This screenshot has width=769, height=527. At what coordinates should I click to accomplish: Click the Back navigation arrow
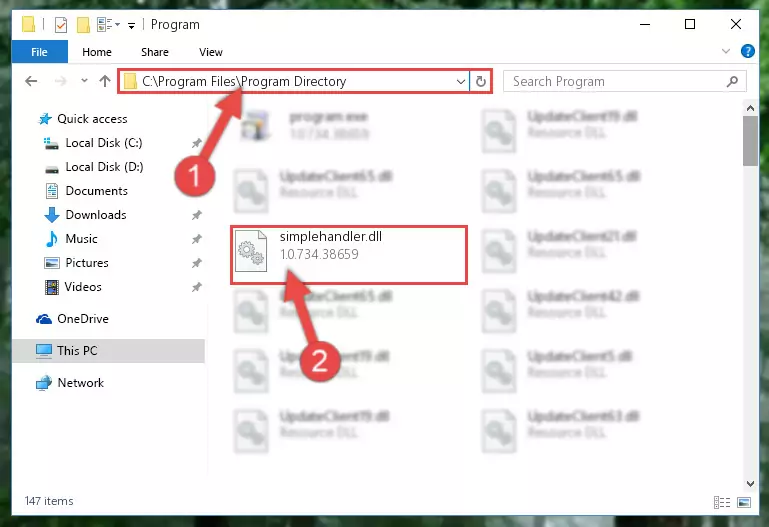[31, 81]
